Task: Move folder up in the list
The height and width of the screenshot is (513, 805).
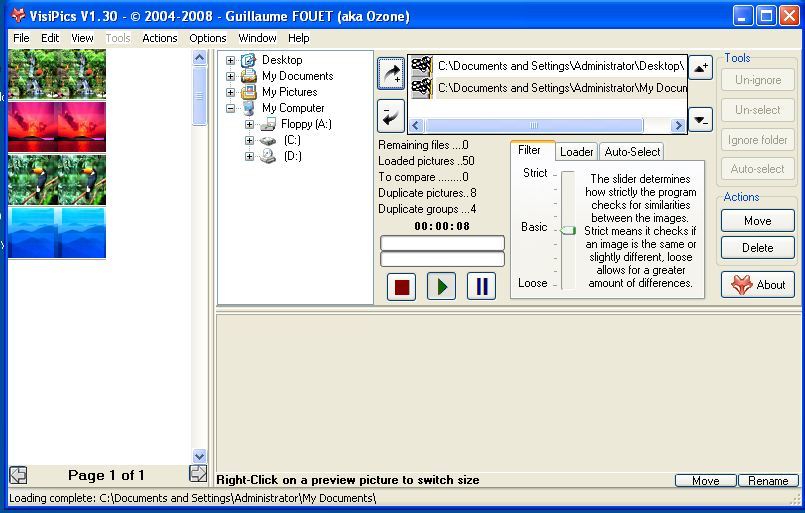Action: (x=701, y=68)
